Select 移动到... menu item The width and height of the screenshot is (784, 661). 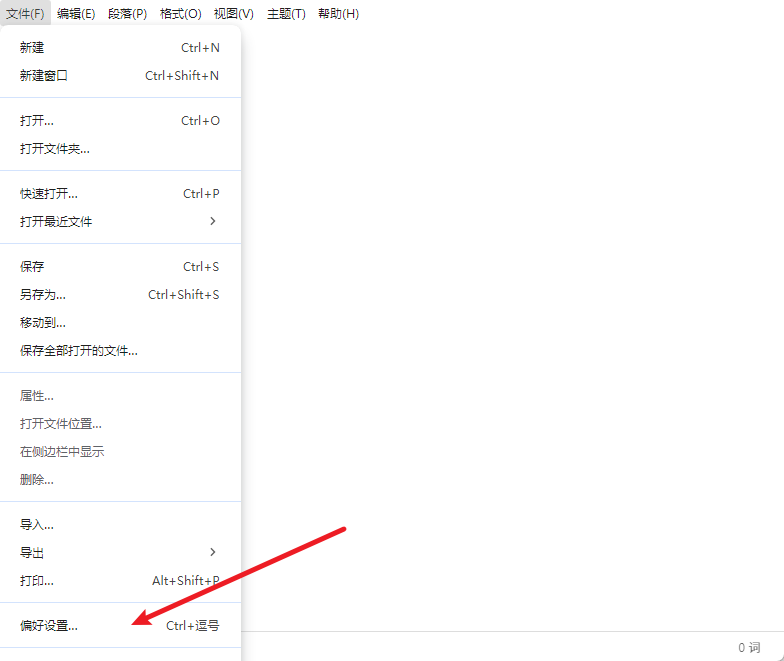click(x=43, y=323)
